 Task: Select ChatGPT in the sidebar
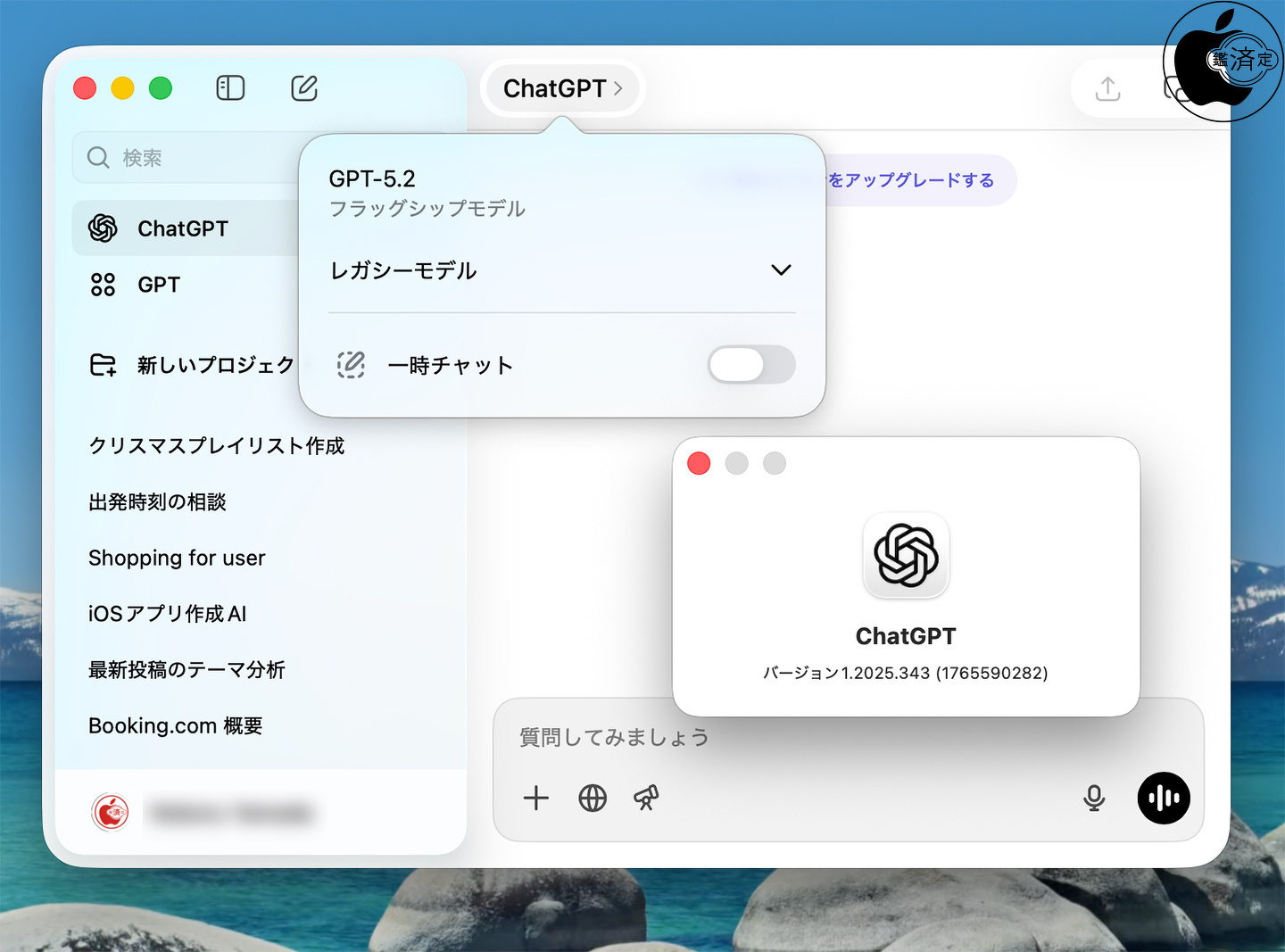pos(183,228)
